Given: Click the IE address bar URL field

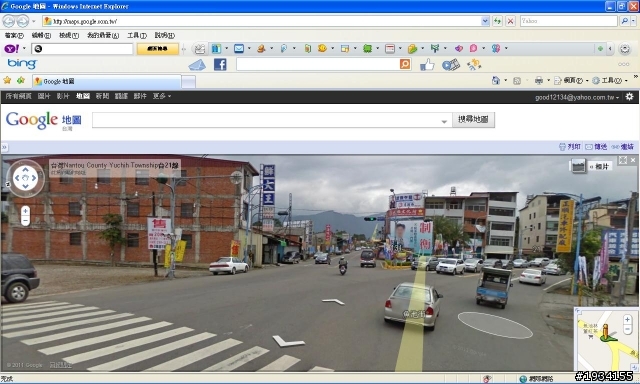Looking at the screenshot, I should (x=261, y=21).
